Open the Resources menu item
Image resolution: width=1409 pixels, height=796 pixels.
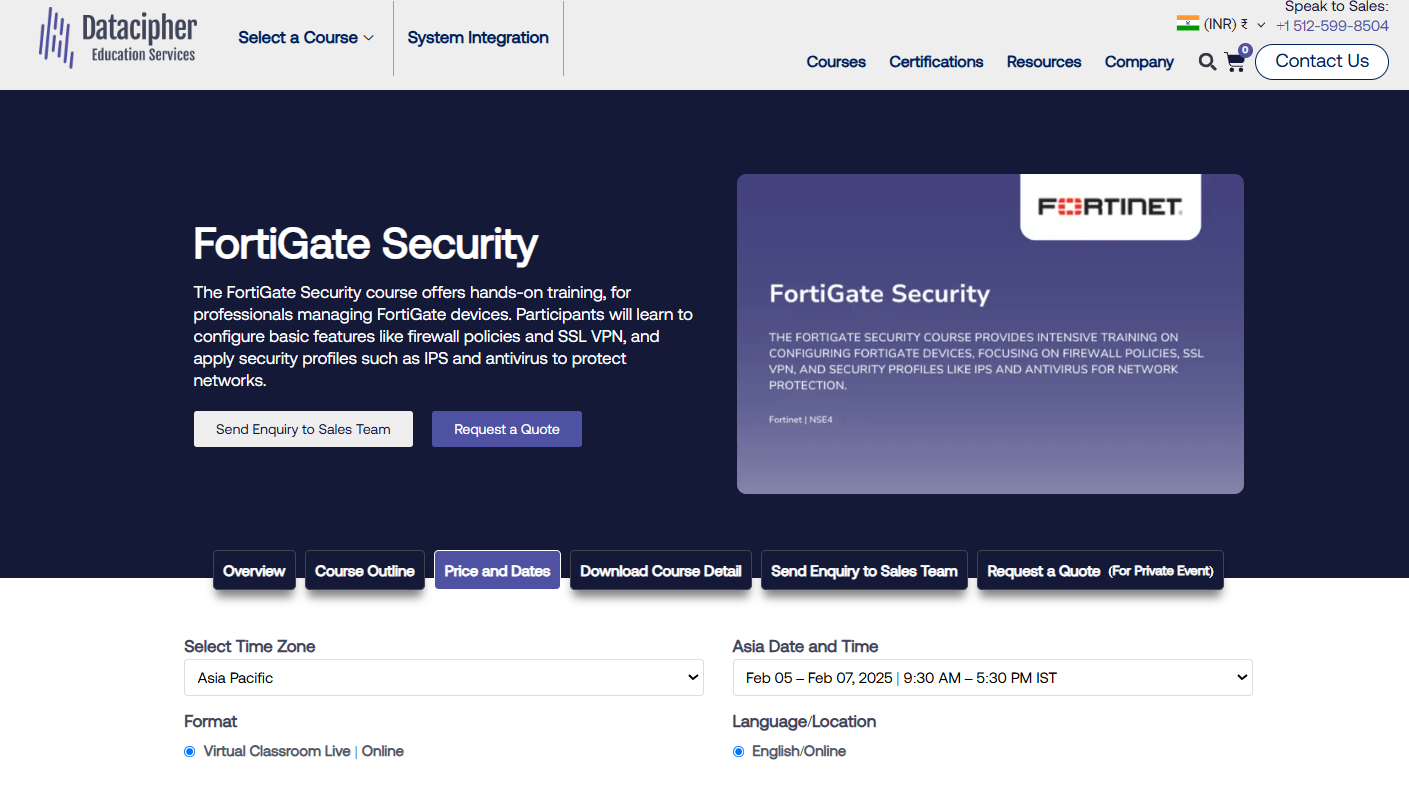(1044, 62)
